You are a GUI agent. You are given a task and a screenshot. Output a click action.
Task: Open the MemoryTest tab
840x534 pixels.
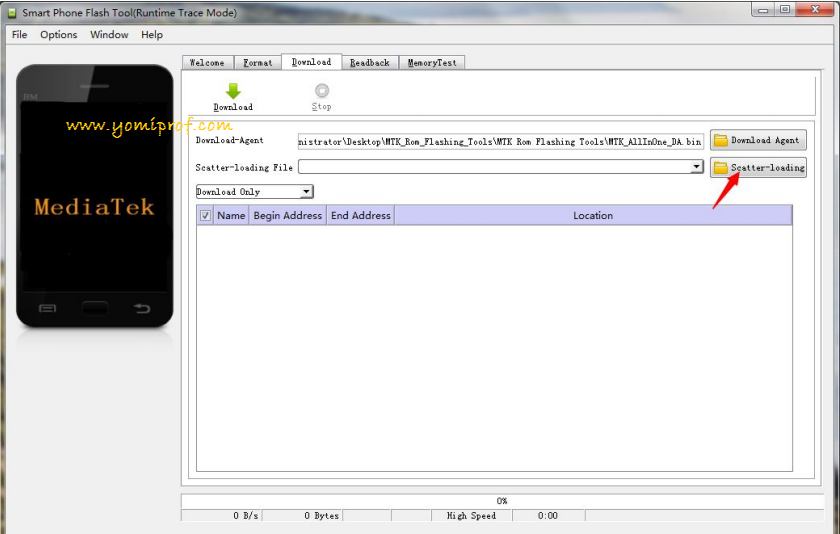tap(432, 63)
